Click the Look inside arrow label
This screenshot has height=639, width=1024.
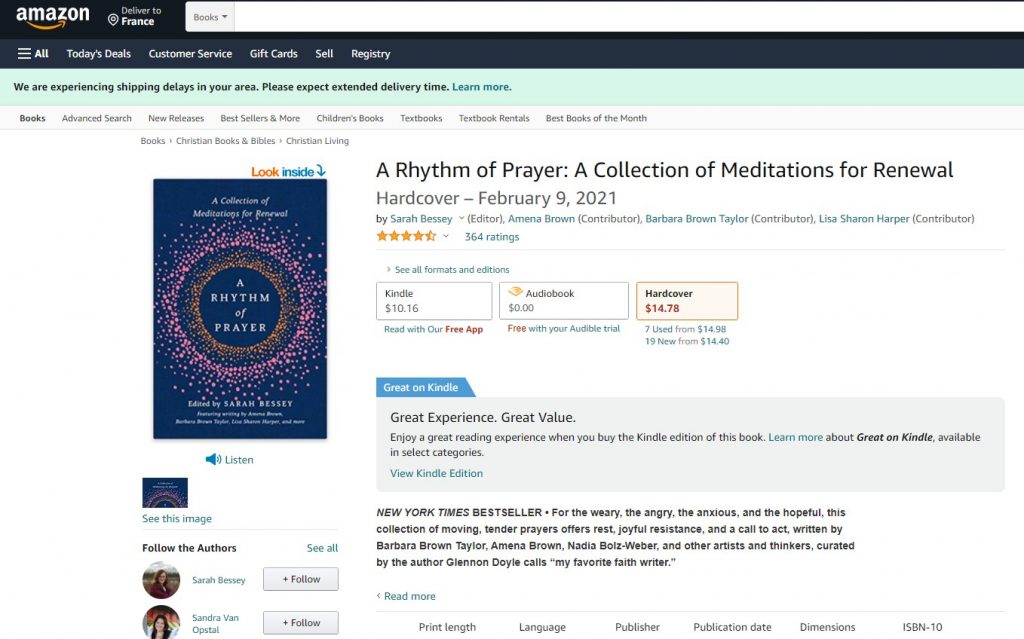click(288, 171)
